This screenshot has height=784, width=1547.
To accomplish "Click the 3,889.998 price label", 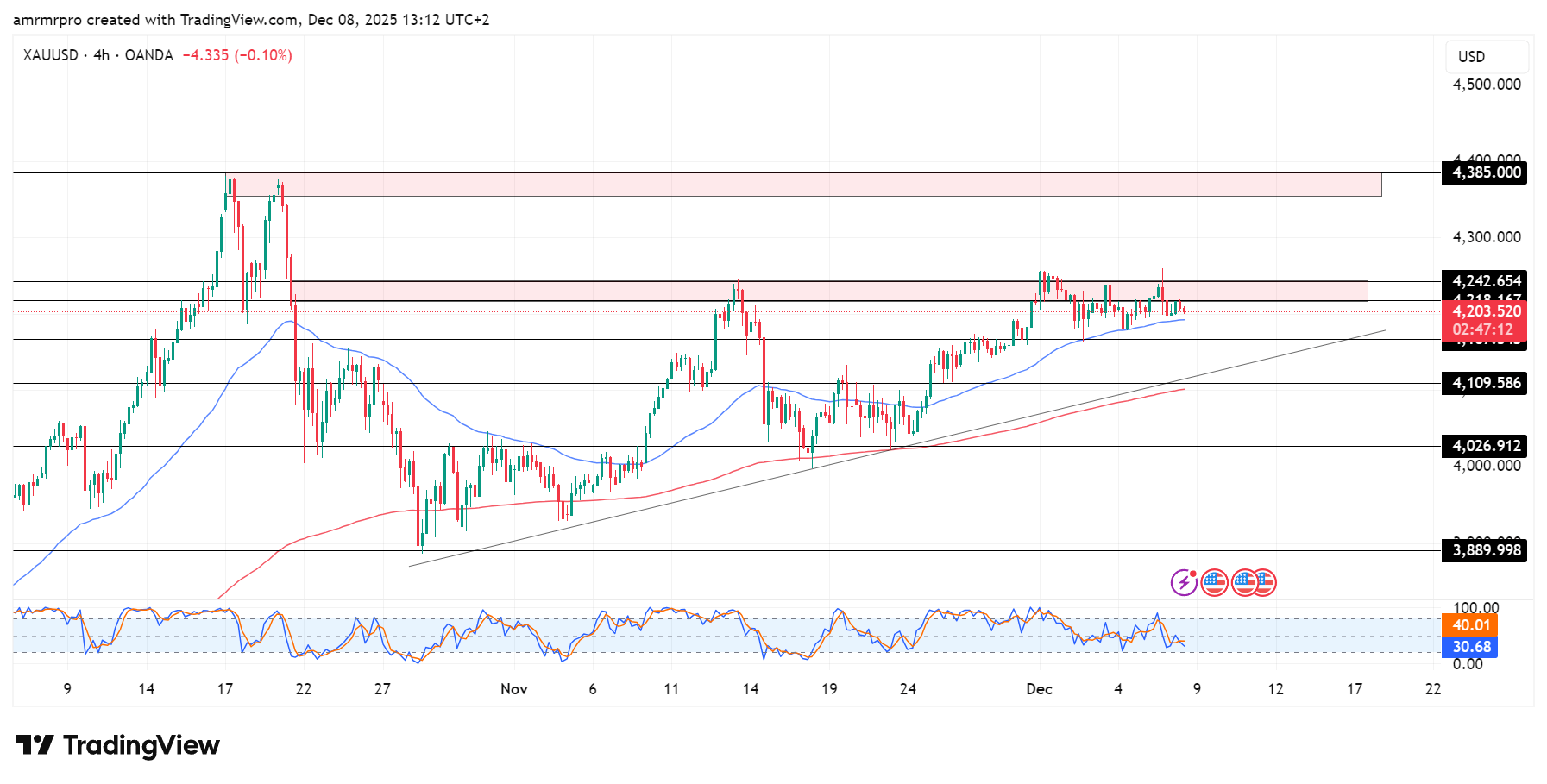I will (x=1486, y=550).
